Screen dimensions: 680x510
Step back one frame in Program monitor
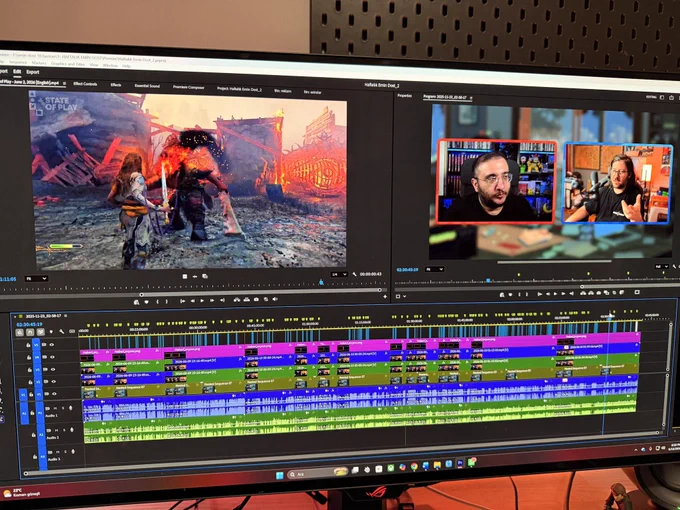[548, 294]
